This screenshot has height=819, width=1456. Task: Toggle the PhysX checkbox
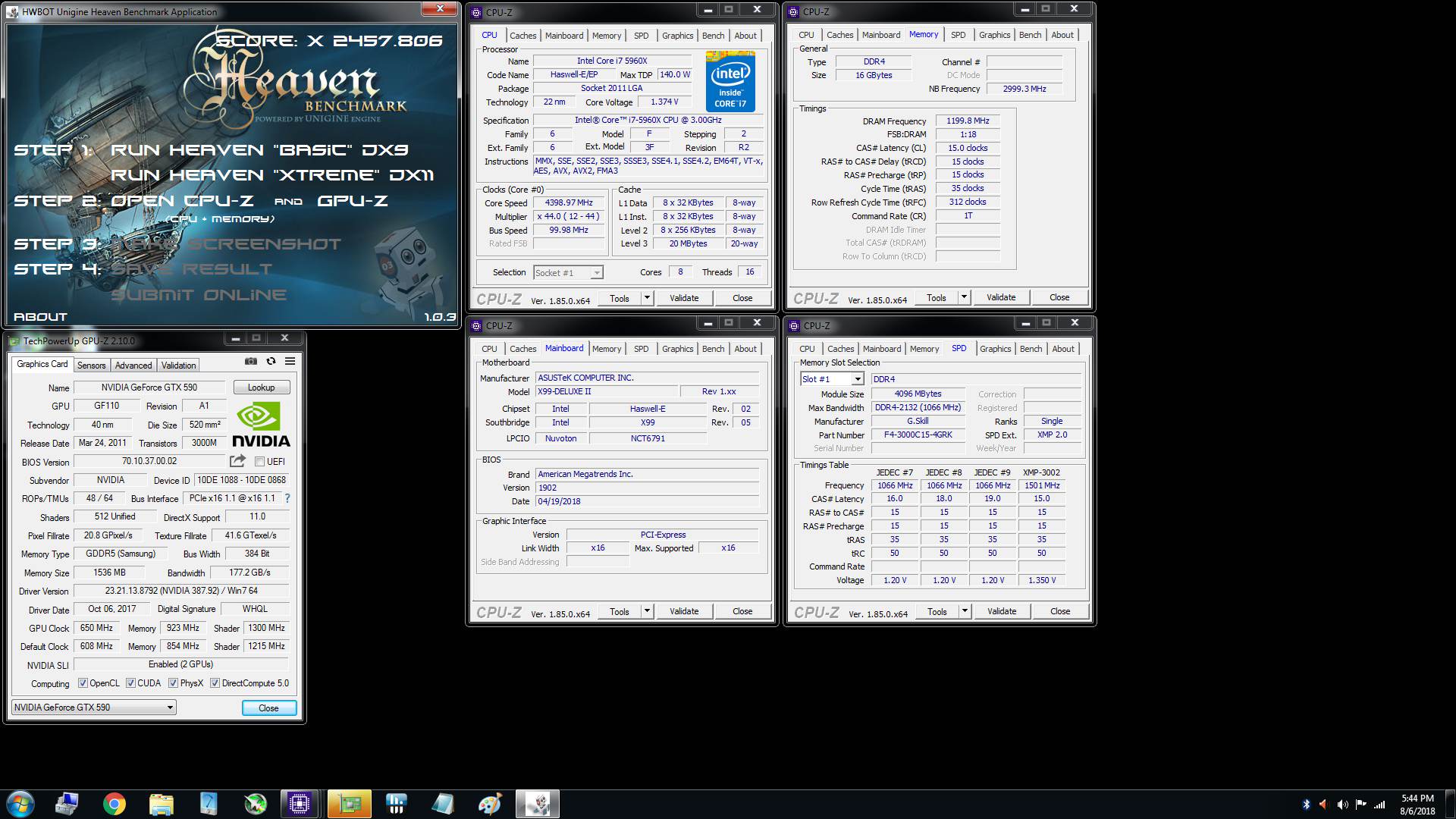[174, 683]
